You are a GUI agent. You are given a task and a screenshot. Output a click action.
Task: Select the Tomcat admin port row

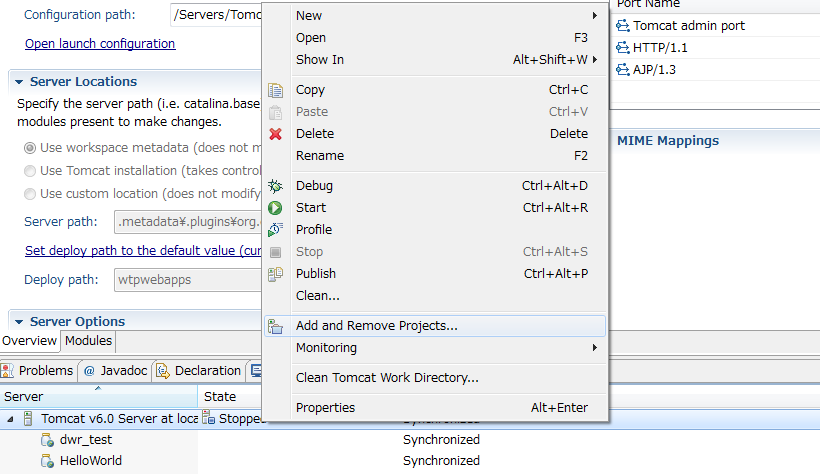point(715,26)
